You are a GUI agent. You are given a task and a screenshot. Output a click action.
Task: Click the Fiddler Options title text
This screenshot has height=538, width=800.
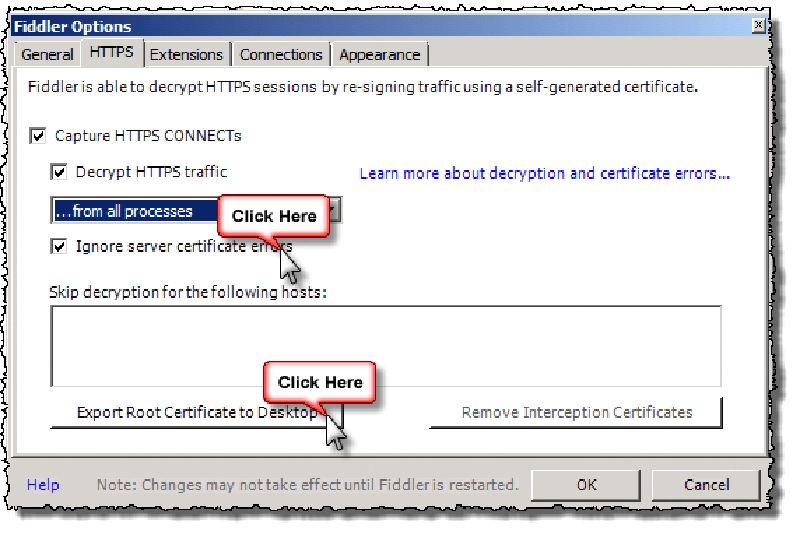(72, 27)
